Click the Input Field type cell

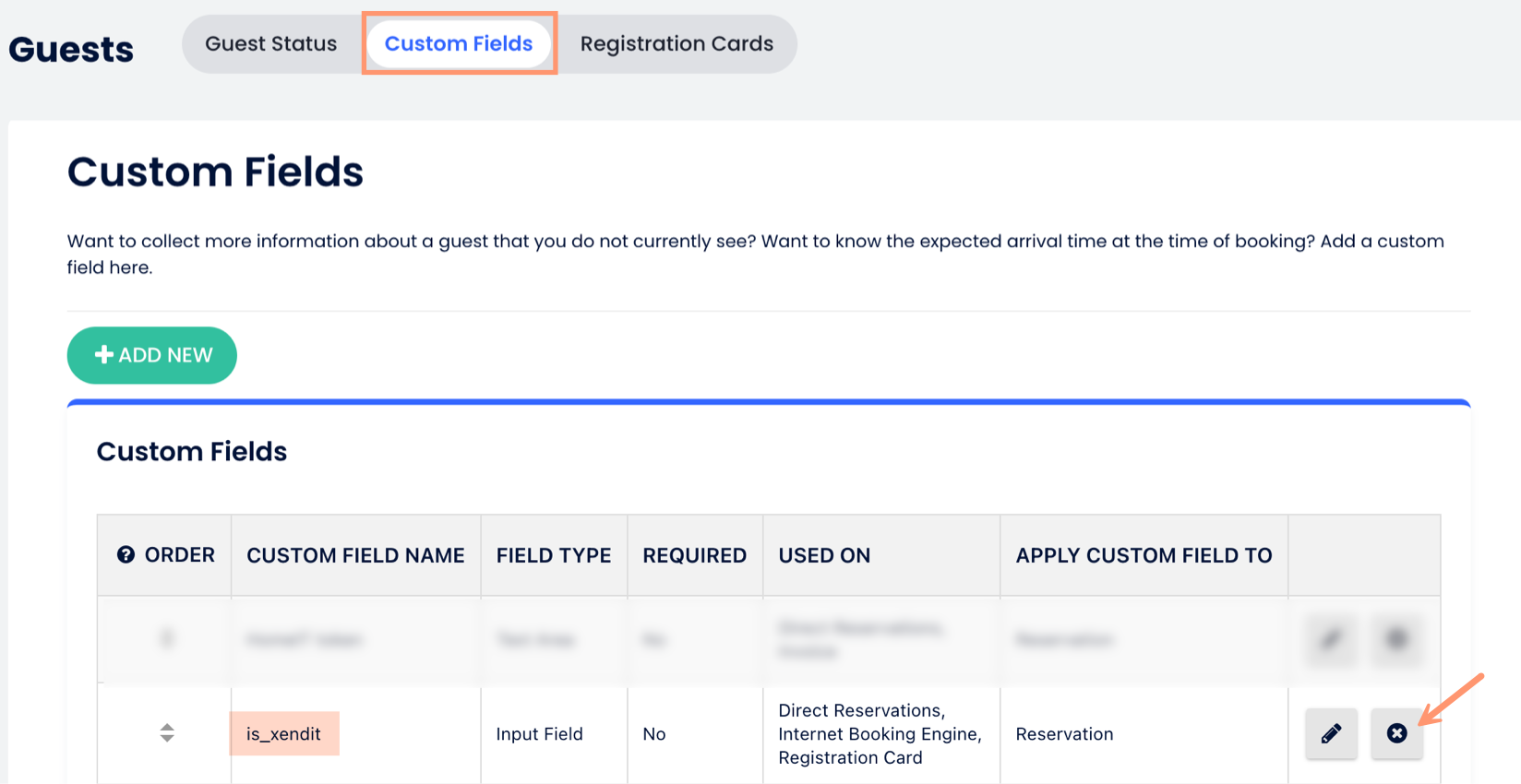pyautogui.click(x=539, y=734)
